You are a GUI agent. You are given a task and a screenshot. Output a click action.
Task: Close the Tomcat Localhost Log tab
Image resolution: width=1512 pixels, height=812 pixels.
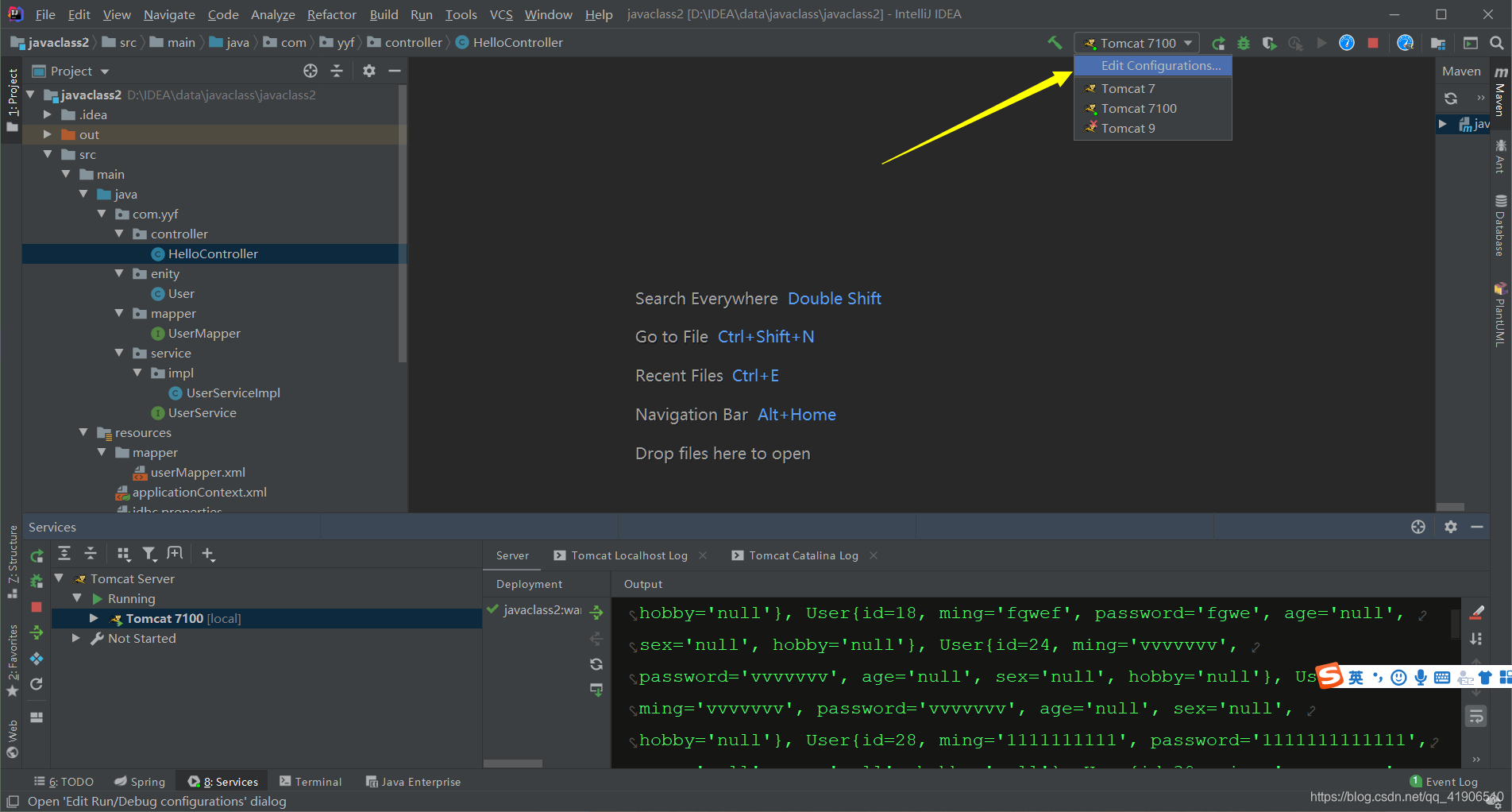click(x=703, y=555)
